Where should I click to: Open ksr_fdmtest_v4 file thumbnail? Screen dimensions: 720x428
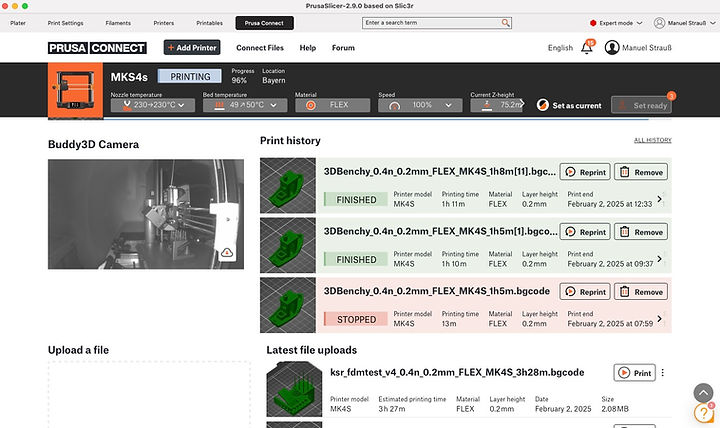(x=294, y=389)
